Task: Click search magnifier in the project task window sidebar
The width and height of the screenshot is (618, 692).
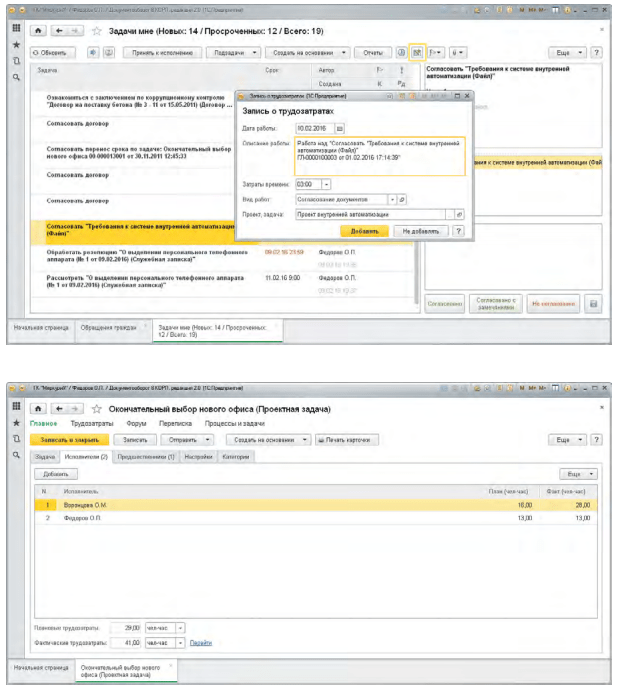Action: pyautogui.click(x=16, y=455)
